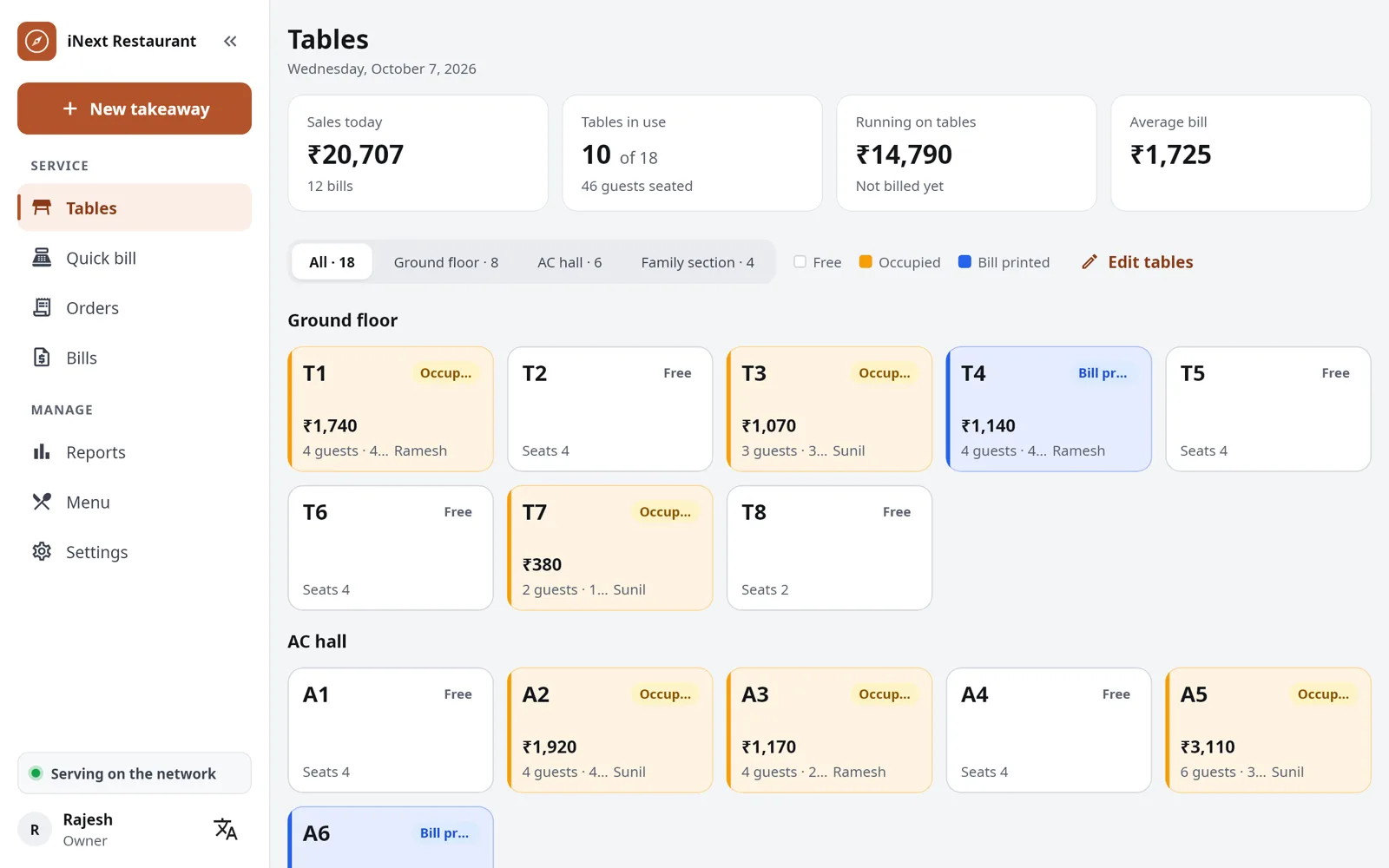Switch to Family section · 4 tab
This screenshot has height=868, width=1389.
point(698,262)
